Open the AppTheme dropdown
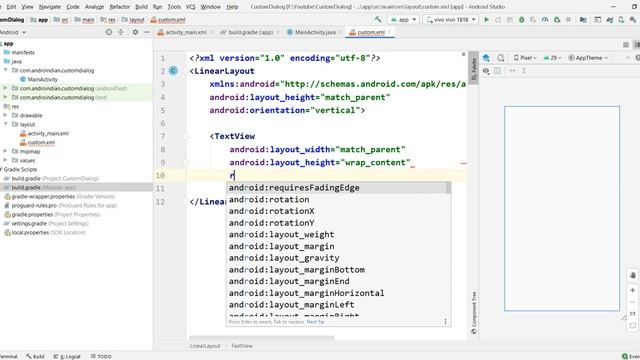Viewport: 640px width, 360px height. click(x=588, y=58)
